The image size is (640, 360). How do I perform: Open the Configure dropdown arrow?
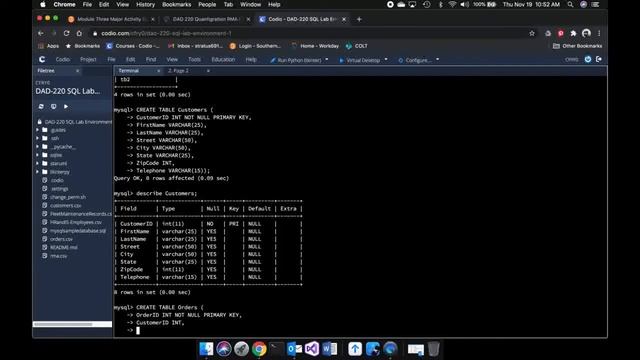pyautogui.click(x=437, y=60)
